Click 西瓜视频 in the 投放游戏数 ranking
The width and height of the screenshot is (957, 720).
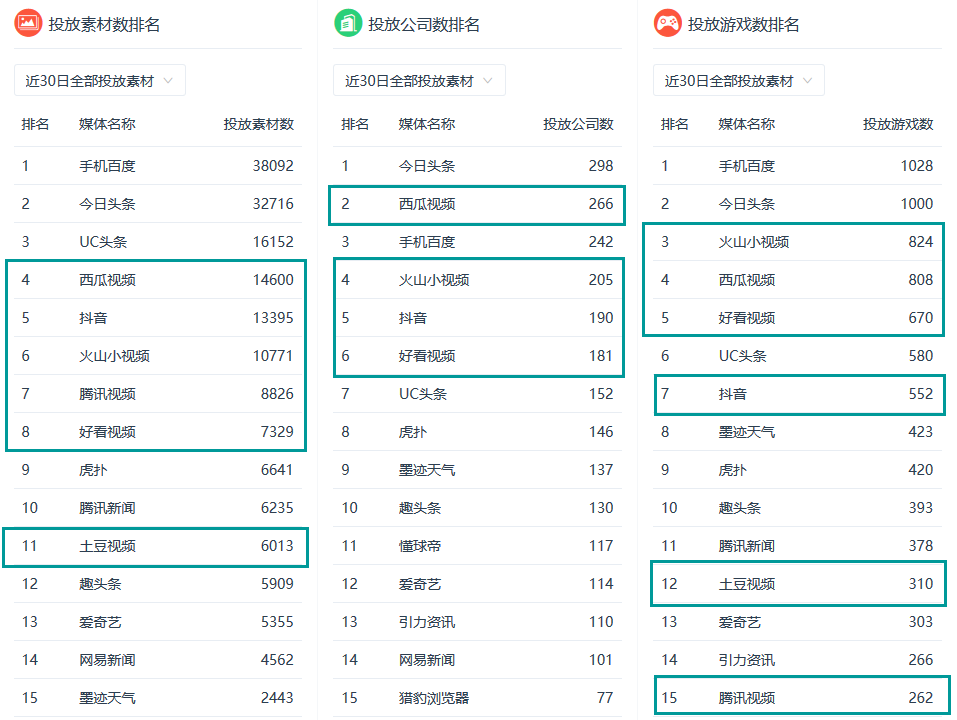point(747,280)
